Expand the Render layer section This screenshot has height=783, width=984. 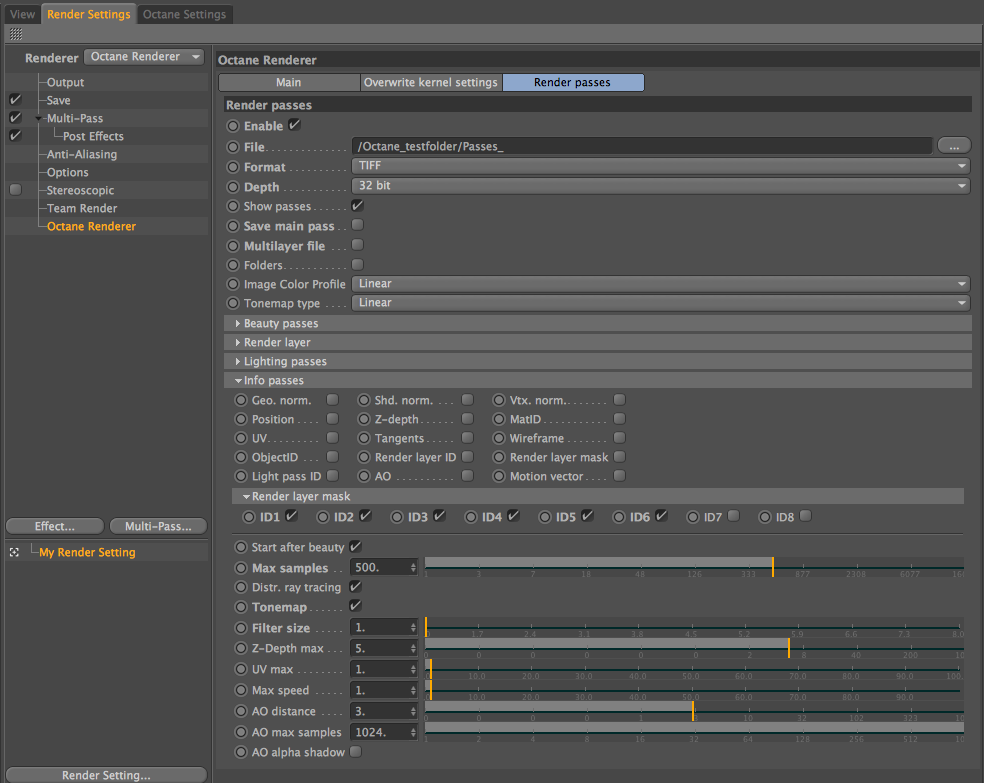click(x=238, y=343)
